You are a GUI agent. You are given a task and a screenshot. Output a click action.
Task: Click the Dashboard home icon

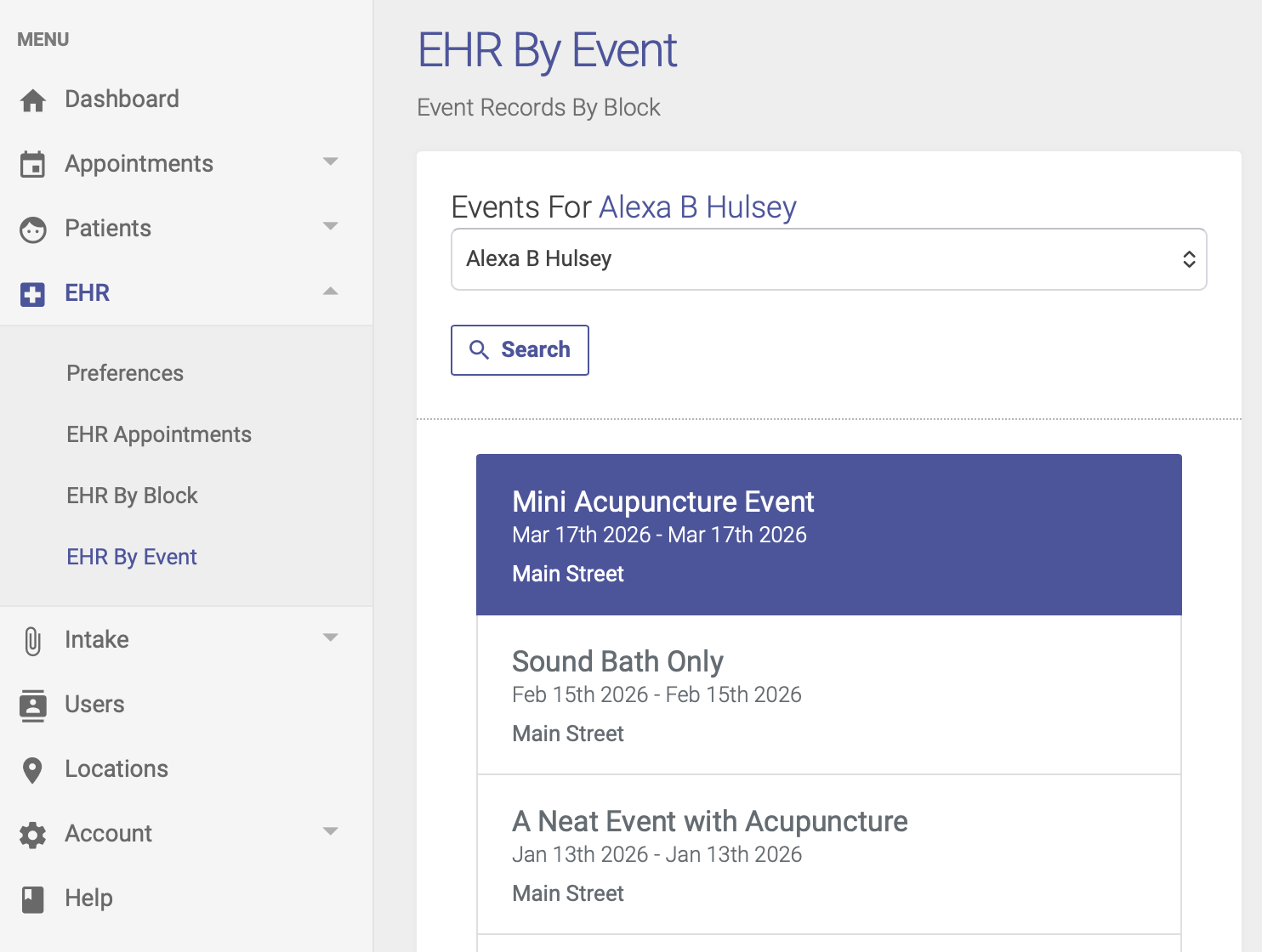pyautogui.click(x=32, y=99)
